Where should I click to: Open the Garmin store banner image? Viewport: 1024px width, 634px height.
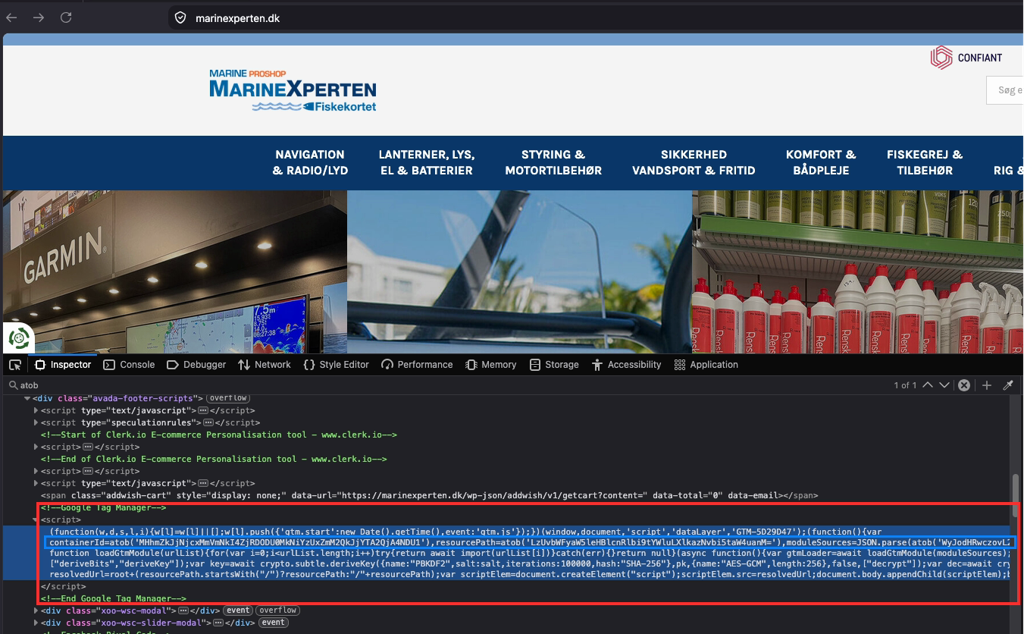[x=175, y=272]
